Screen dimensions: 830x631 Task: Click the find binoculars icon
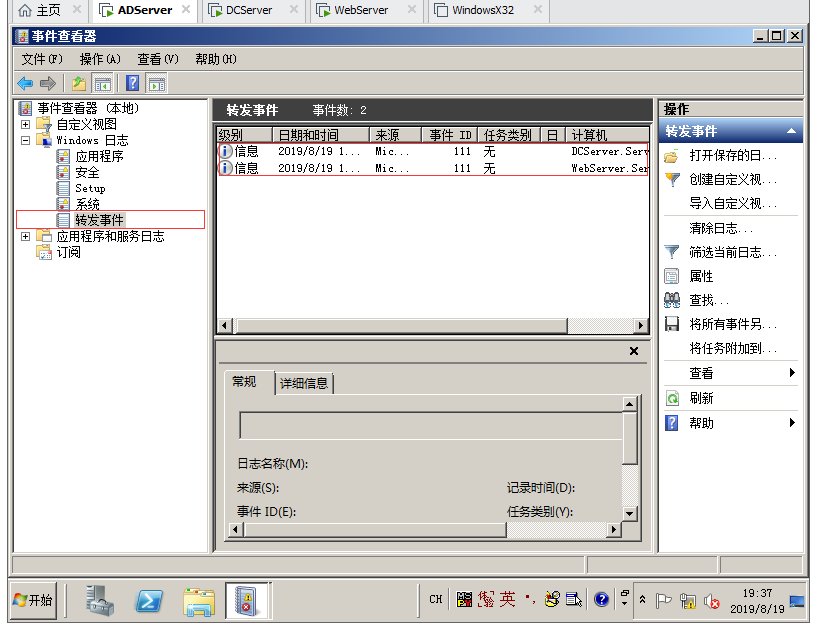pos(672,300)
